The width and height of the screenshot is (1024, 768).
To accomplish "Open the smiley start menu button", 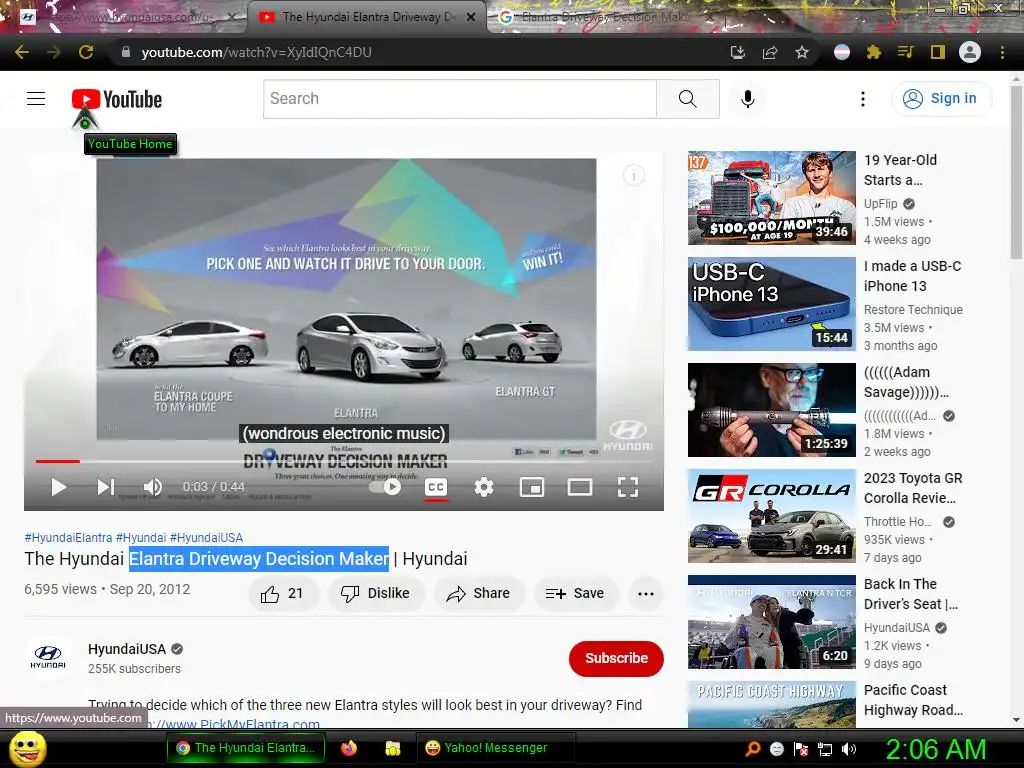I will point(27,748).
